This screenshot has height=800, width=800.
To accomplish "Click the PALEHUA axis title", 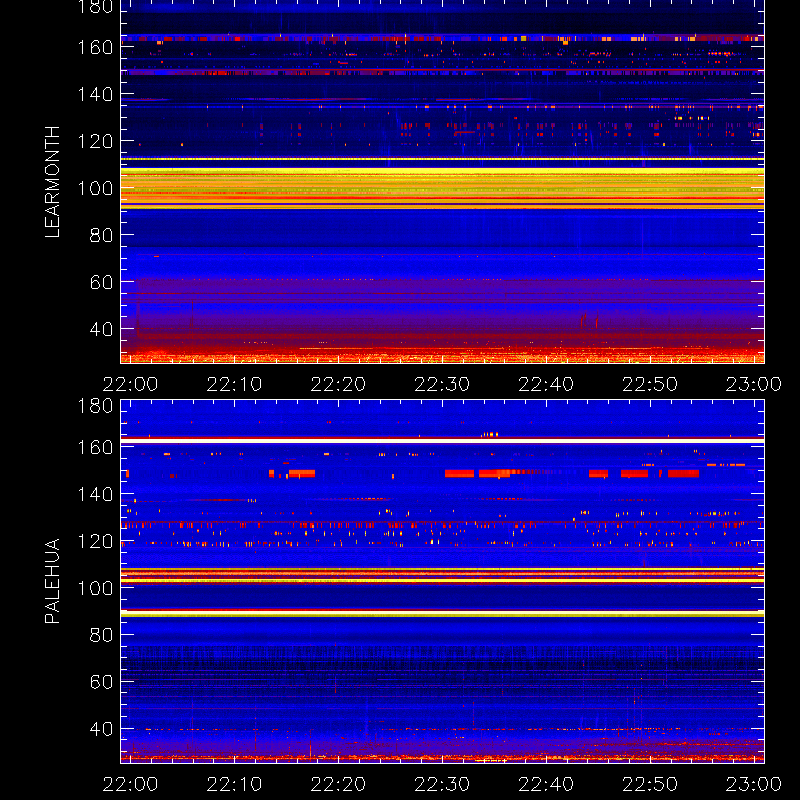I will click(x=53, y=581).
